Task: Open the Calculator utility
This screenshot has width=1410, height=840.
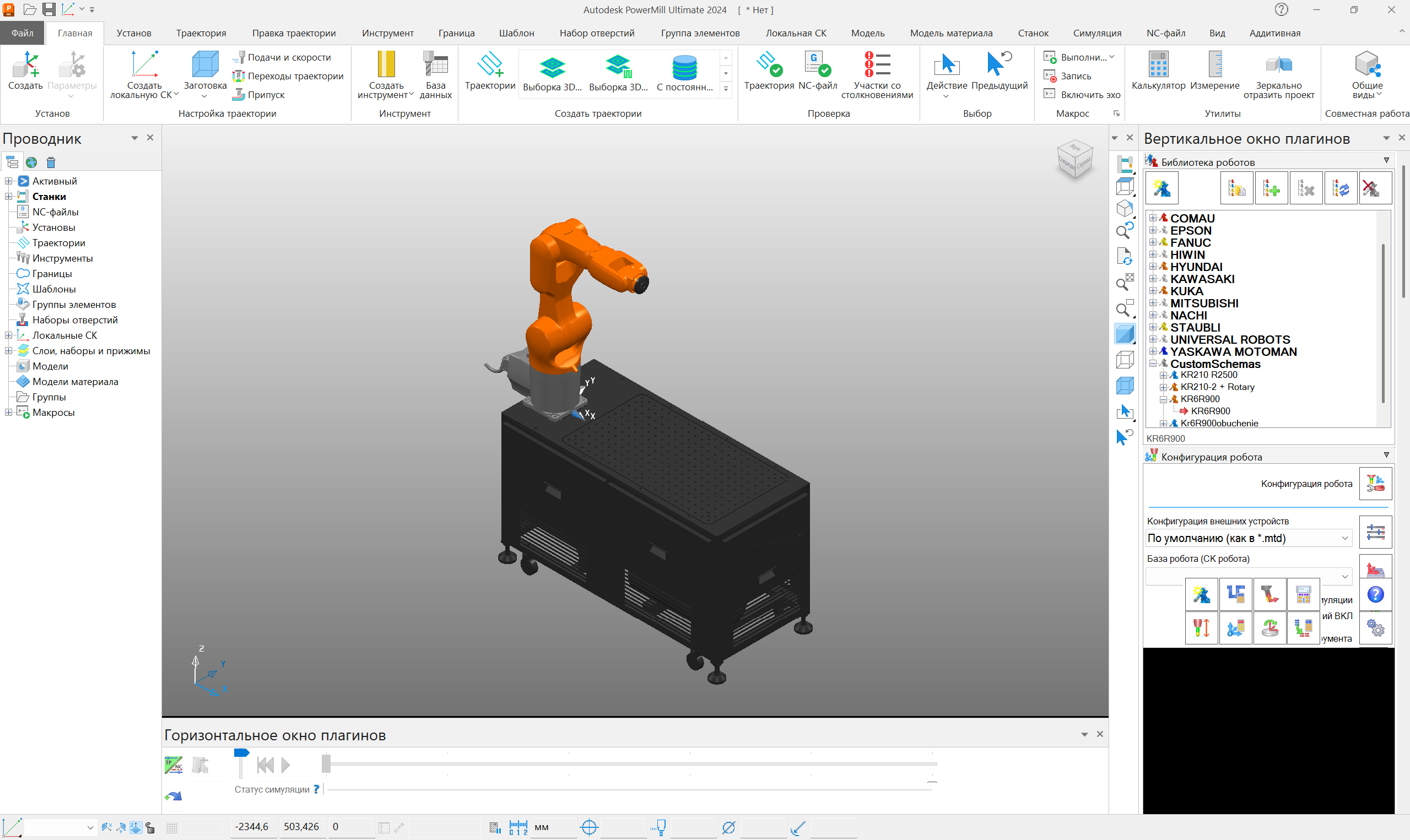Action: pos(1158,70)
